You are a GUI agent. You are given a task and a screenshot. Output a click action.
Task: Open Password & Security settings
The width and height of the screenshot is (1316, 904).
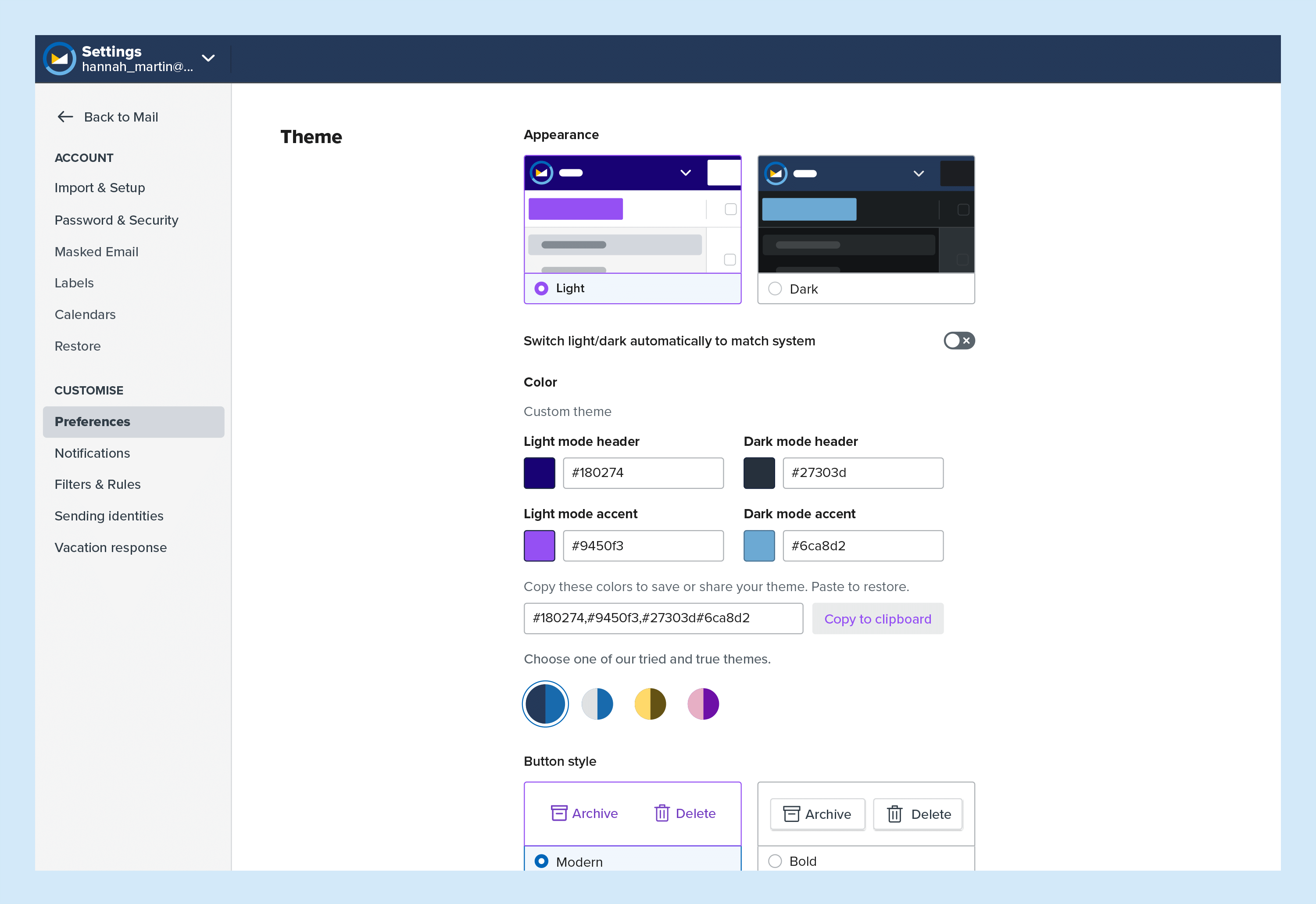coord(116,220)
